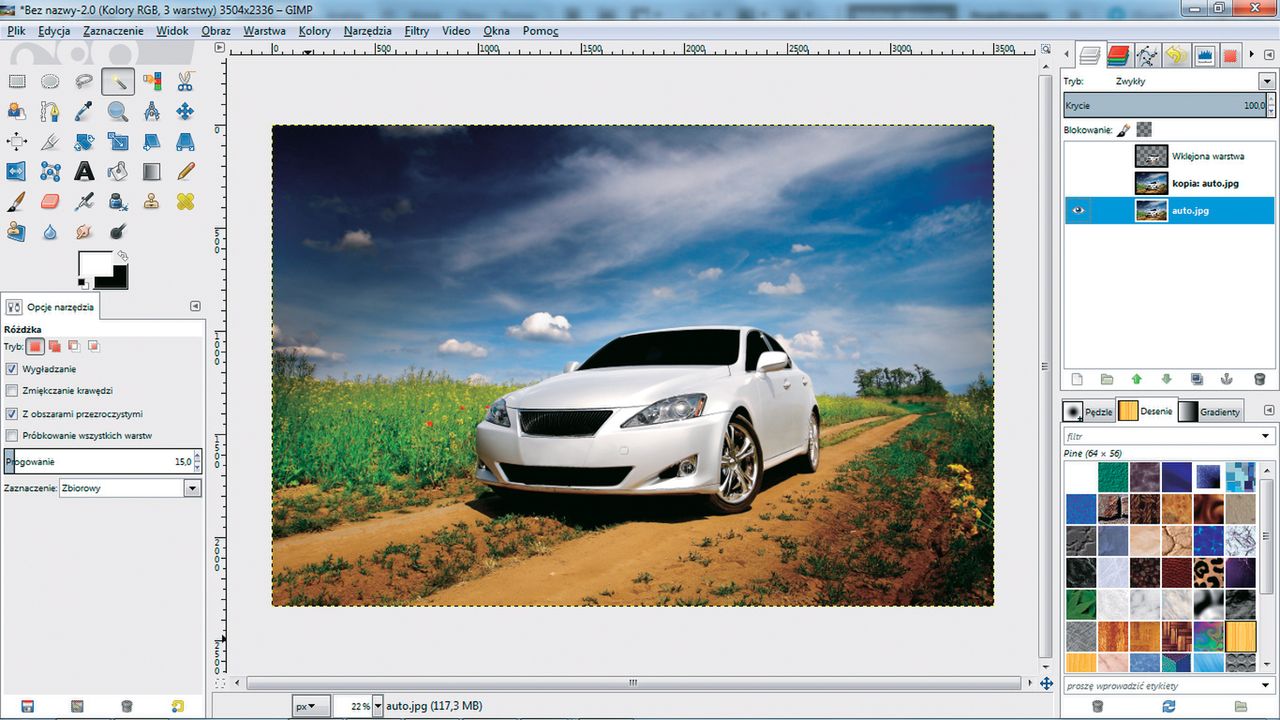The height and width of the screenshot is (720, 1280).
Task: Select the Pencil tool
Action: point(185,172)
